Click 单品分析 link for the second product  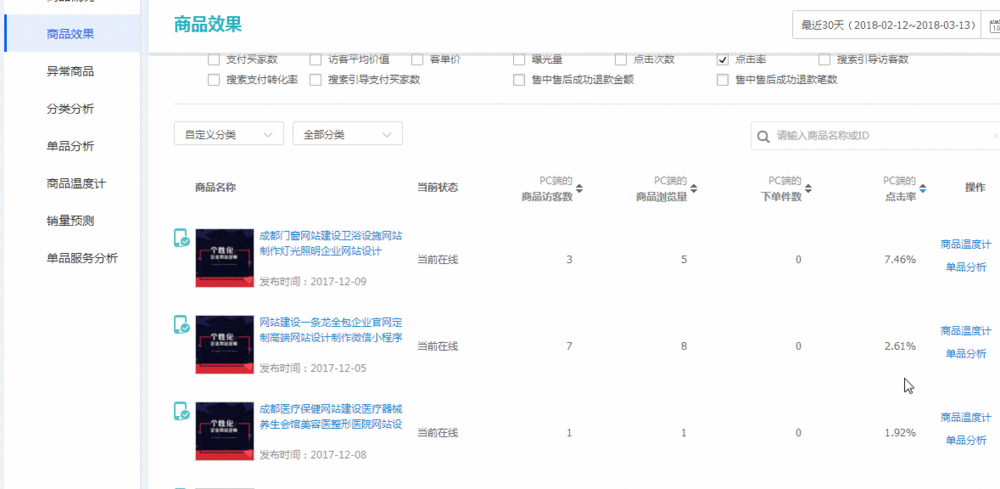965,354
